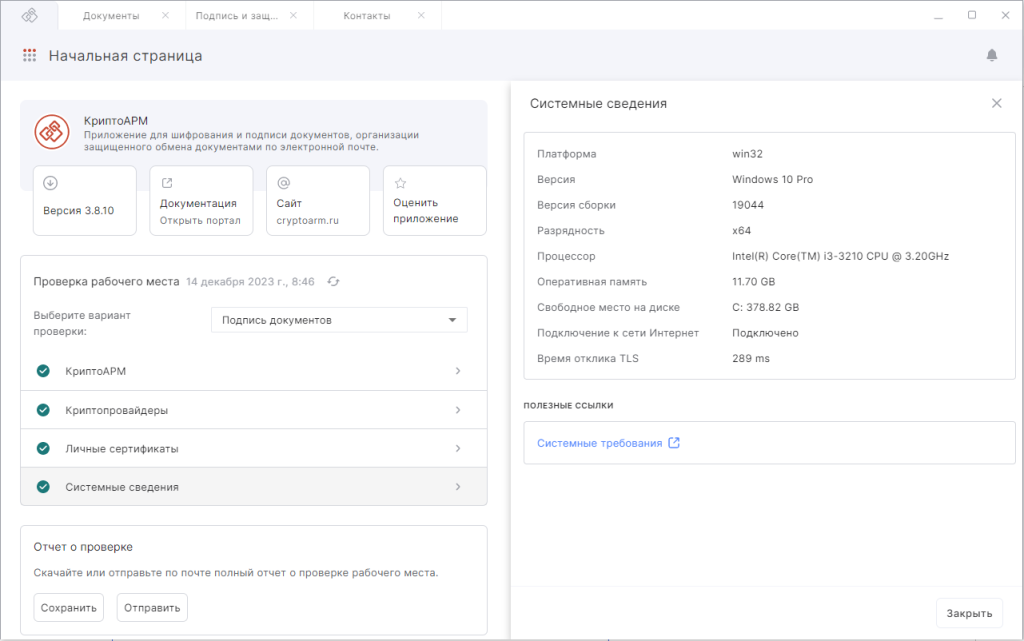Click green check icon beside Криптопровайдеры

coord(43,410)
